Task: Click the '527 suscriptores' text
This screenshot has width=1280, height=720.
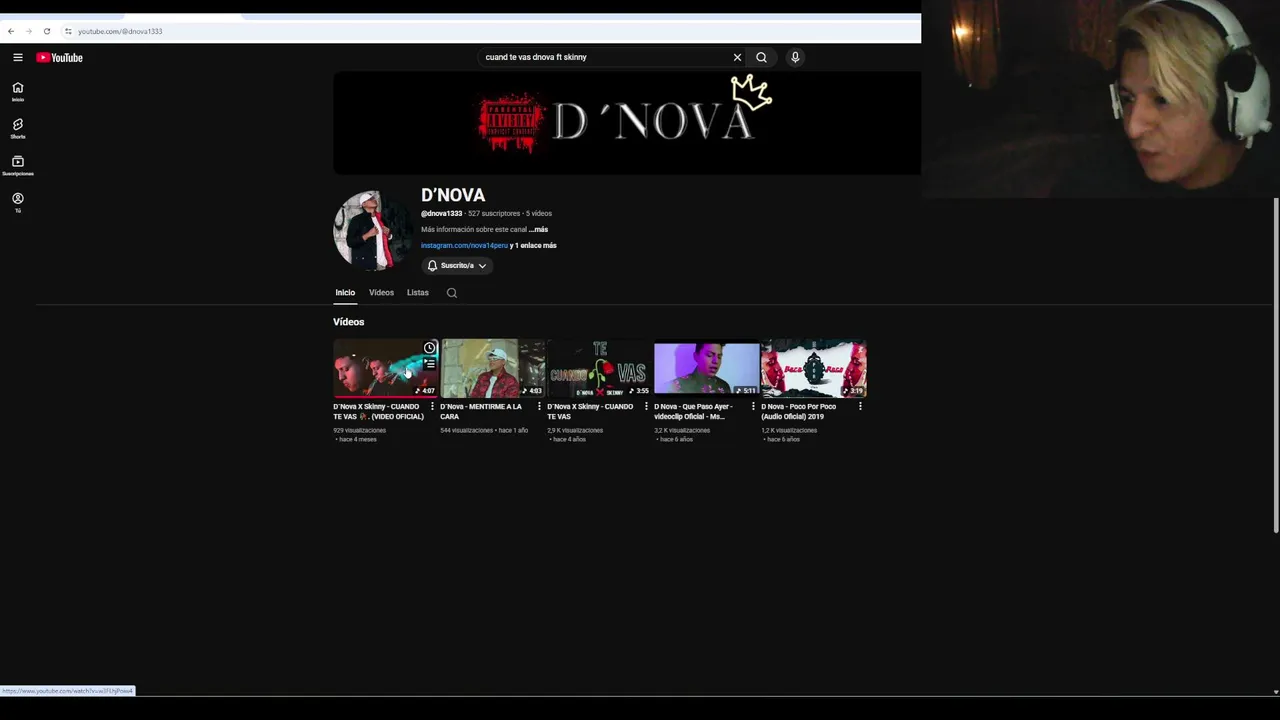Action: coord(494,213)
